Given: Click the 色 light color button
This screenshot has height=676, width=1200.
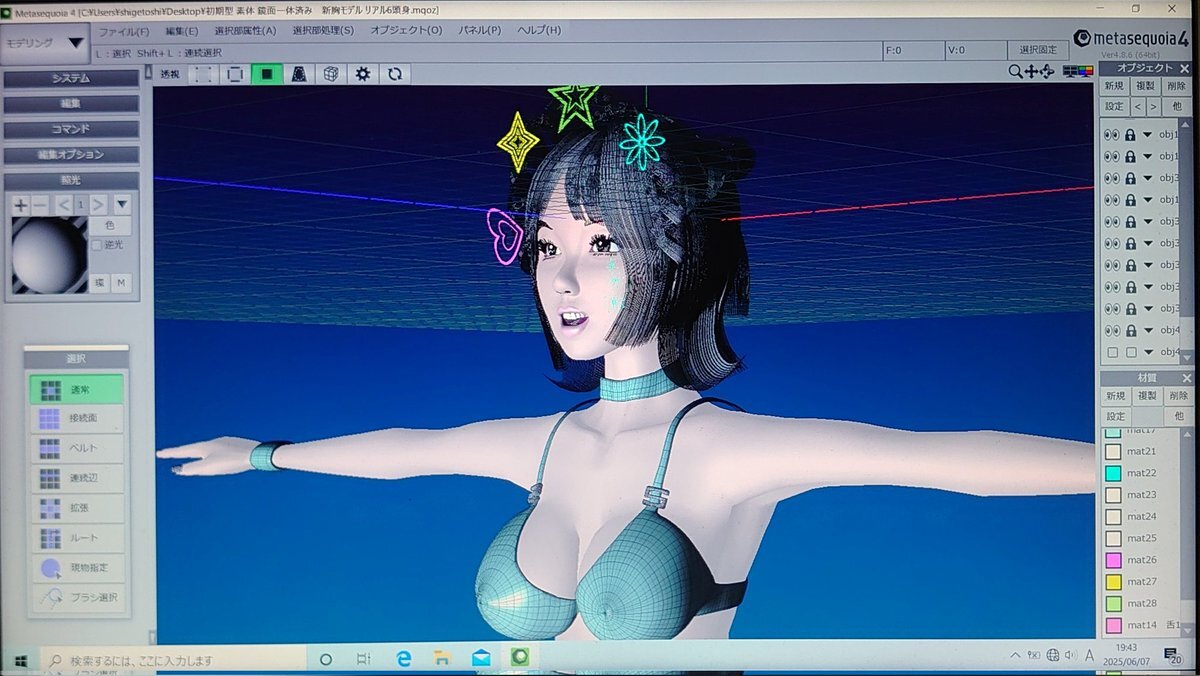Looking at the screenshot, I should point(110,226).
